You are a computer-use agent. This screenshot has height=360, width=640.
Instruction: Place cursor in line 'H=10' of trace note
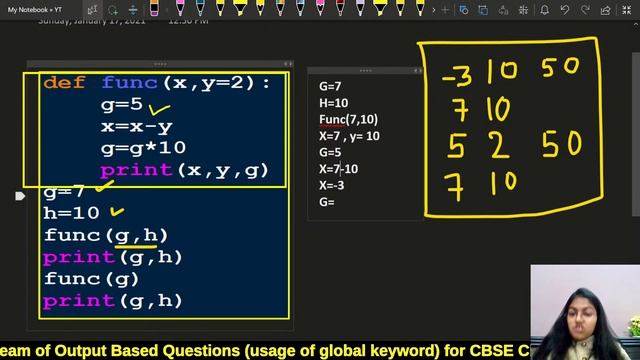(333, 103)
